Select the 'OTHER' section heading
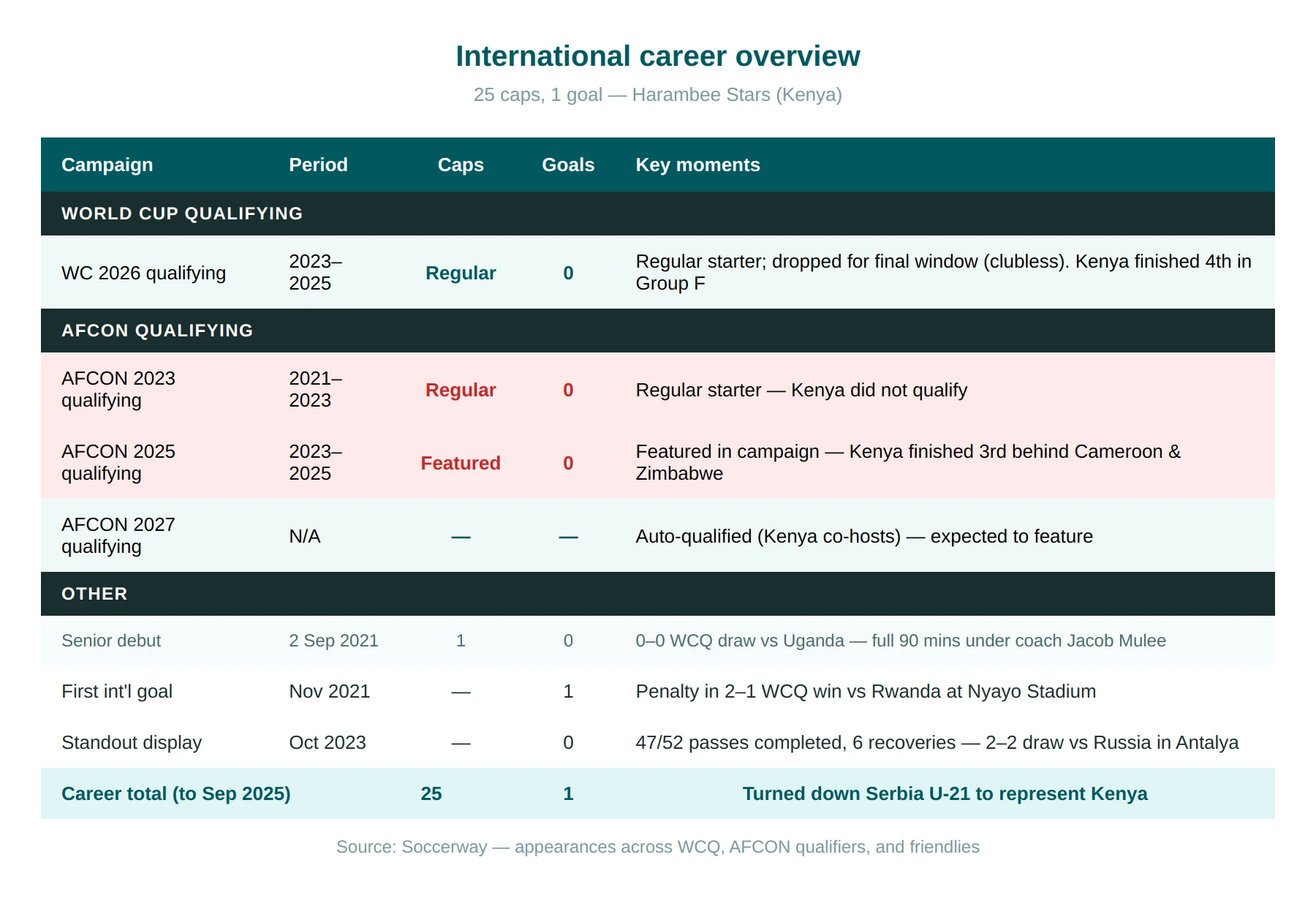Screen dimensions: 1316x898 94,594
